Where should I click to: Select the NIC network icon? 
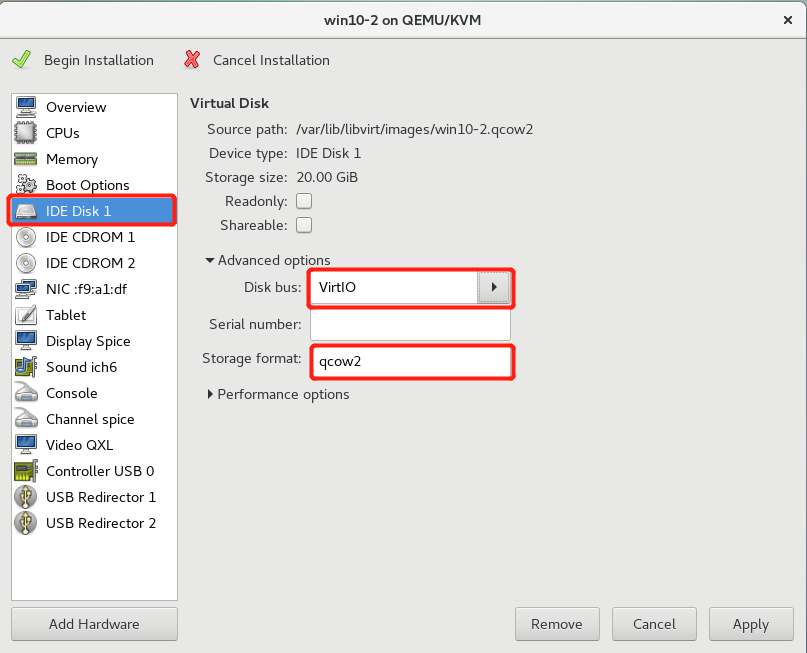pyautogui.click(x=26, y=289)
